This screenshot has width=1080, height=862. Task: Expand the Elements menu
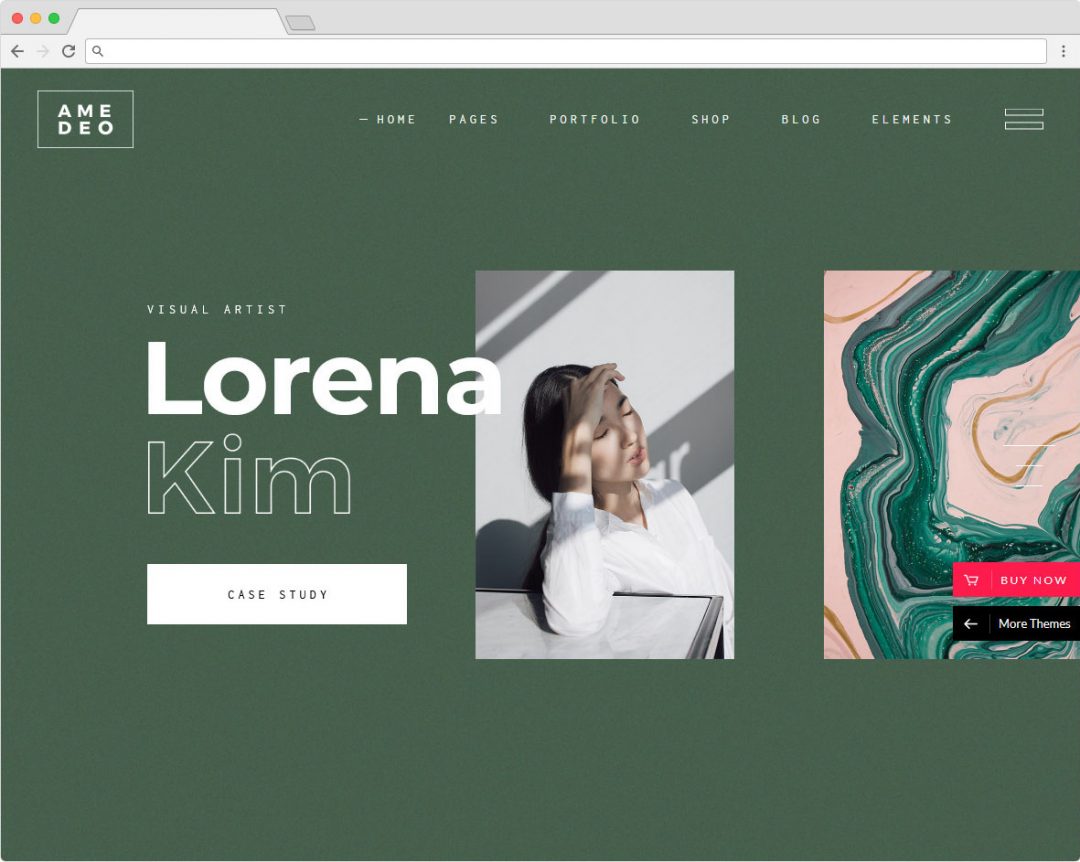pyautogui.click(x=912, y=119)
